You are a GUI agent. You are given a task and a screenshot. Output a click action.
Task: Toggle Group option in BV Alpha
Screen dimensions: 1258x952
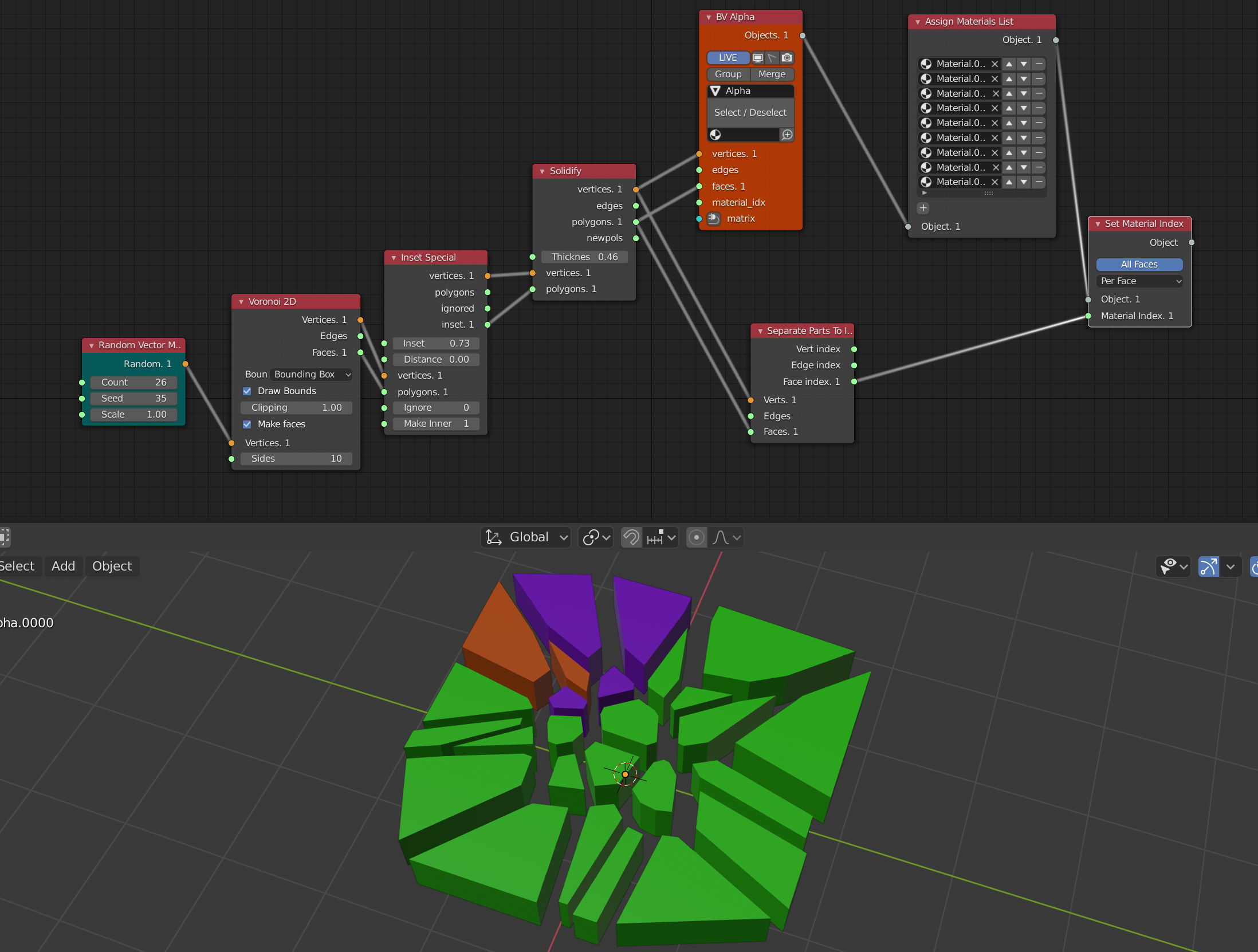point(728,74)
